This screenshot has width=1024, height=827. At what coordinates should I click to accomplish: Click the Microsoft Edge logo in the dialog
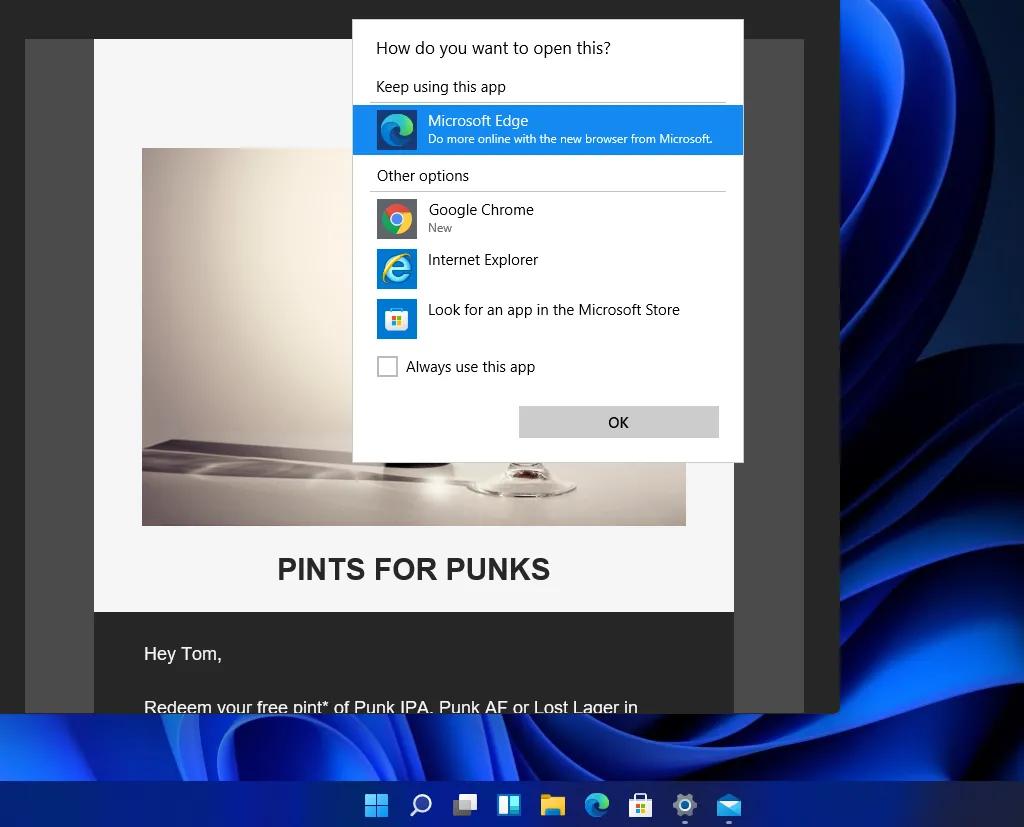pos(397,130)
